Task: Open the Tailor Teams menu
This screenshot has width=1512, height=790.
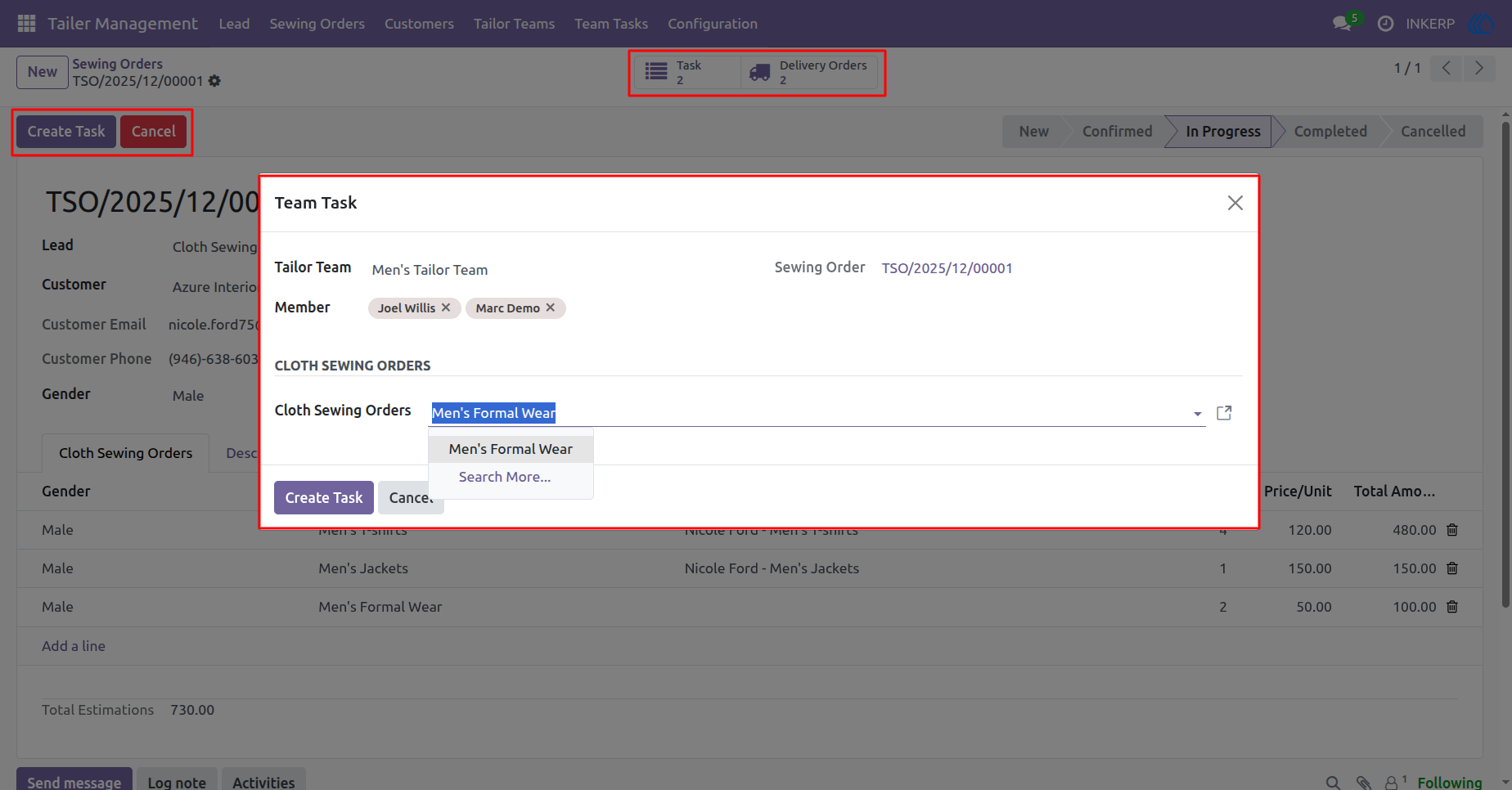Action: click(514, 24)
